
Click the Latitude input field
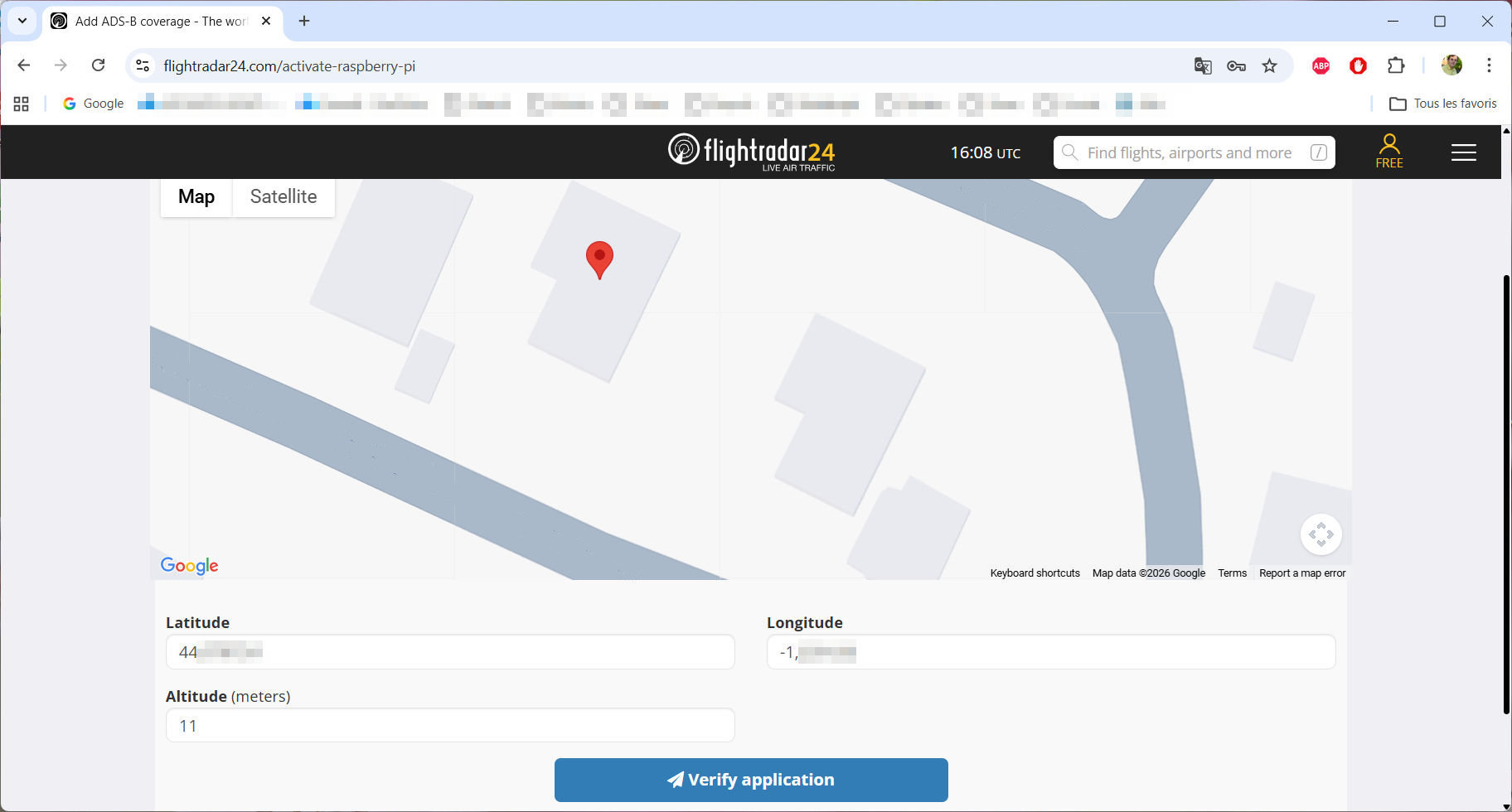tap(450, 652)
